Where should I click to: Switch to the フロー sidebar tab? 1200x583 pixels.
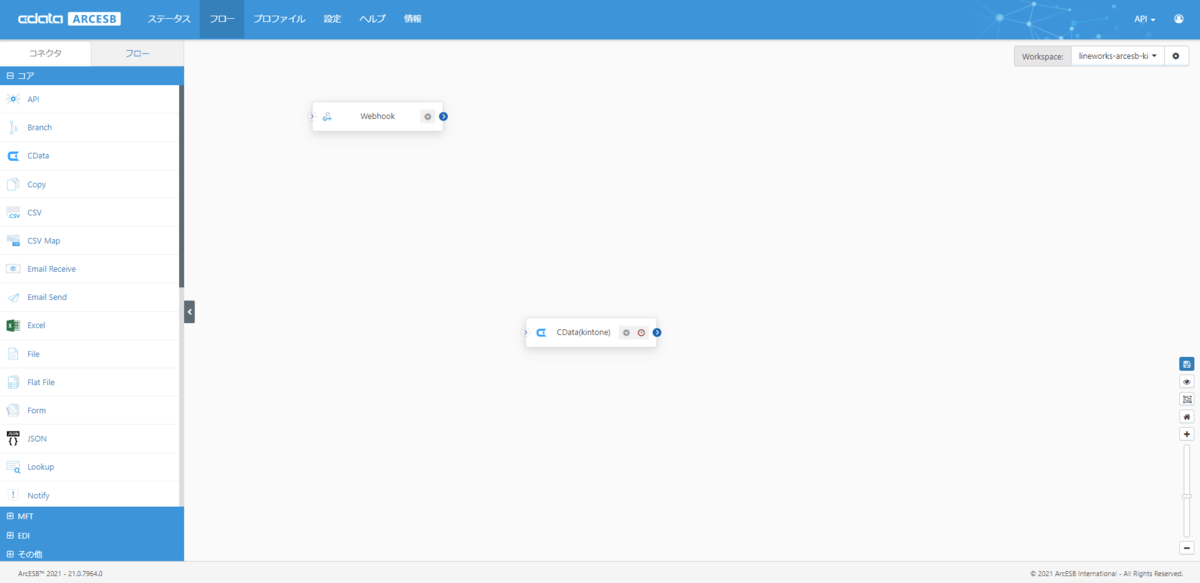pos(137,53)
